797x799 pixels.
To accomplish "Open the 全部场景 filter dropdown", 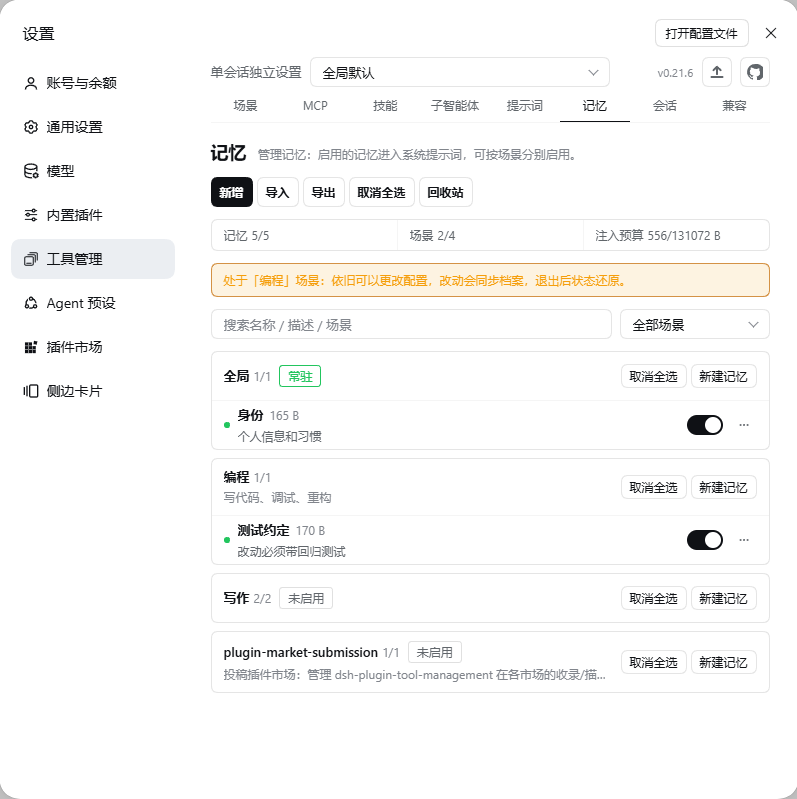I will (x=695, y=325).
